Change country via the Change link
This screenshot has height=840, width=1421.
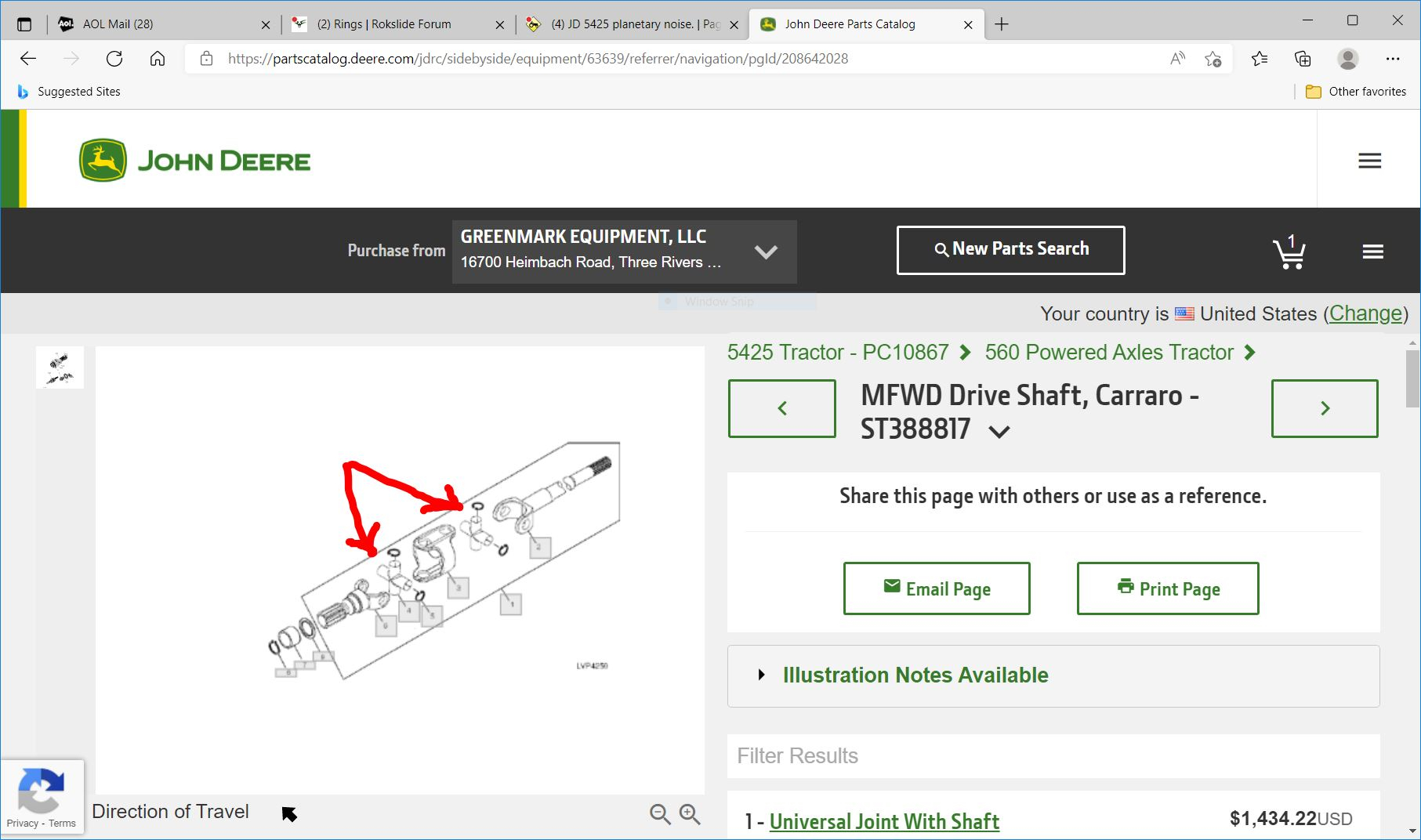(x=1365, y=313)
